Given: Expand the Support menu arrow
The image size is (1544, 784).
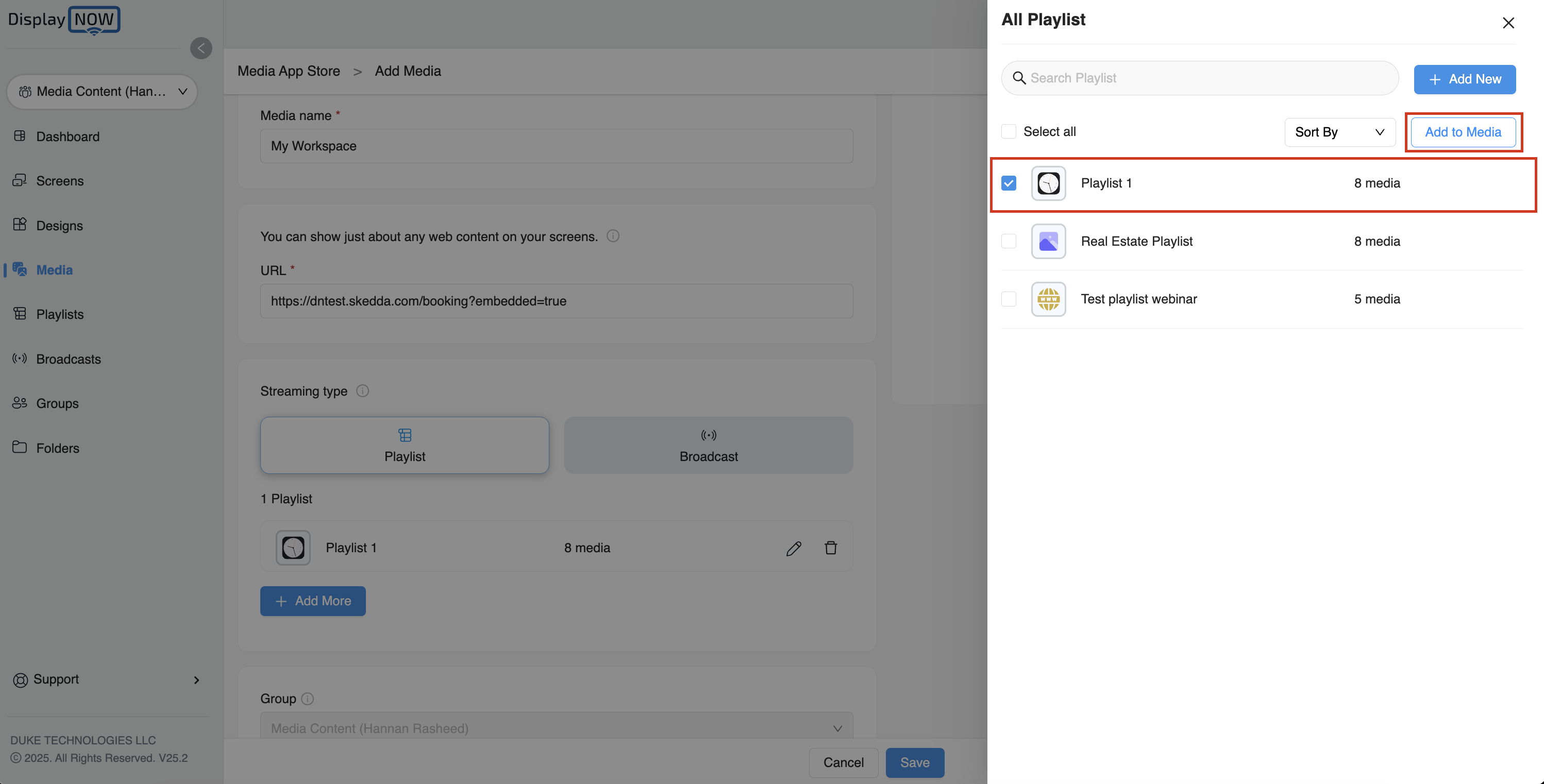Looking at the screenshot, I should point(196,680).
